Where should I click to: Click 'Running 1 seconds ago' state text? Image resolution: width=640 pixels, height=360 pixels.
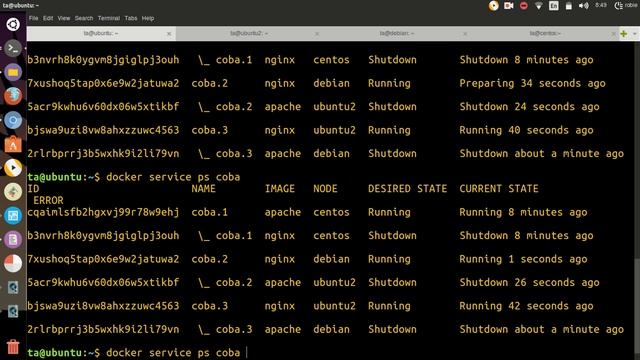click(523, 259)
